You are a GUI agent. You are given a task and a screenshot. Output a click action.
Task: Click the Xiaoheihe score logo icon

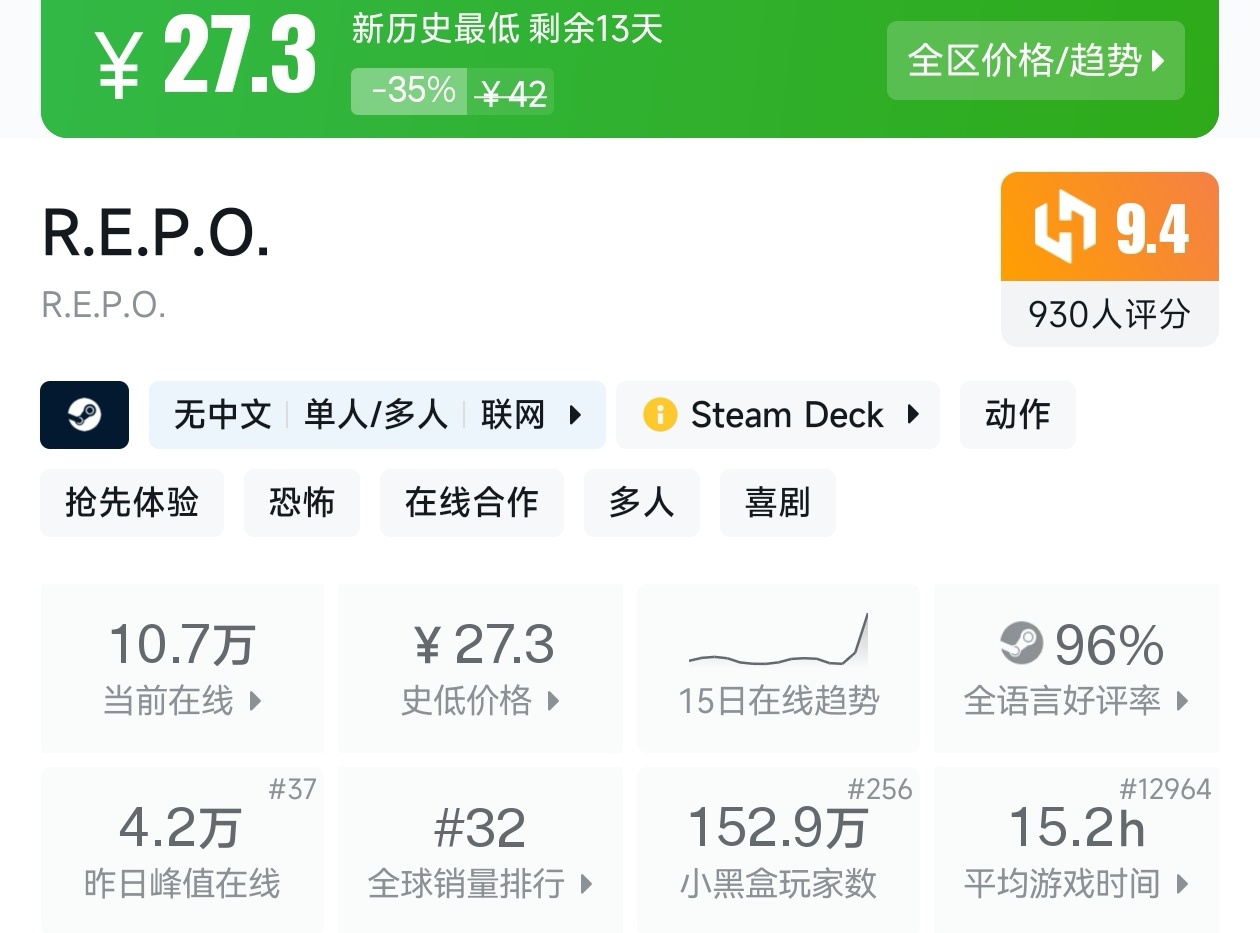pos(1065,226)
